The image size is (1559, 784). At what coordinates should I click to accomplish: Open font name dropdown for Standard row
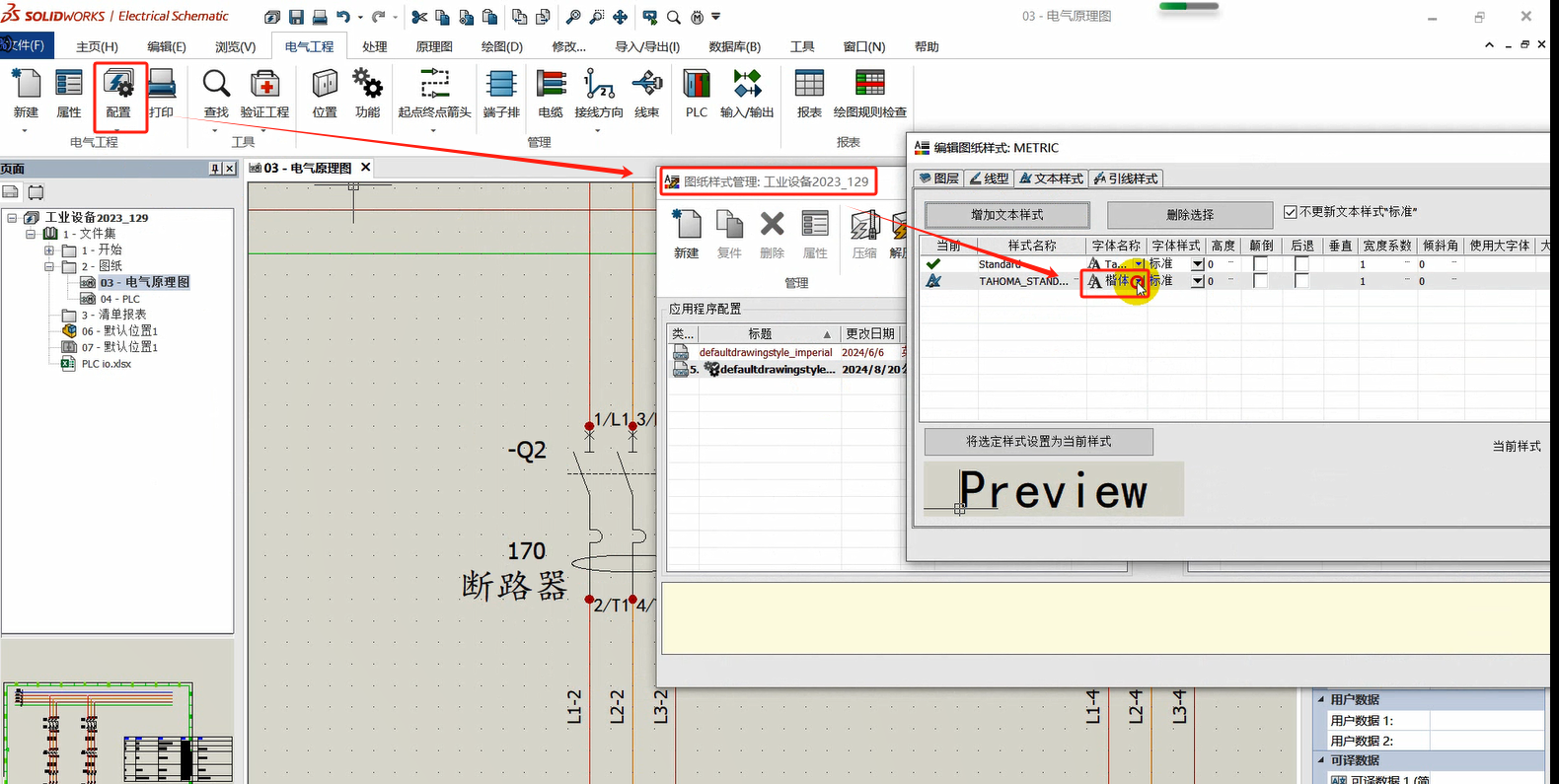click(x=1138, y=264)
